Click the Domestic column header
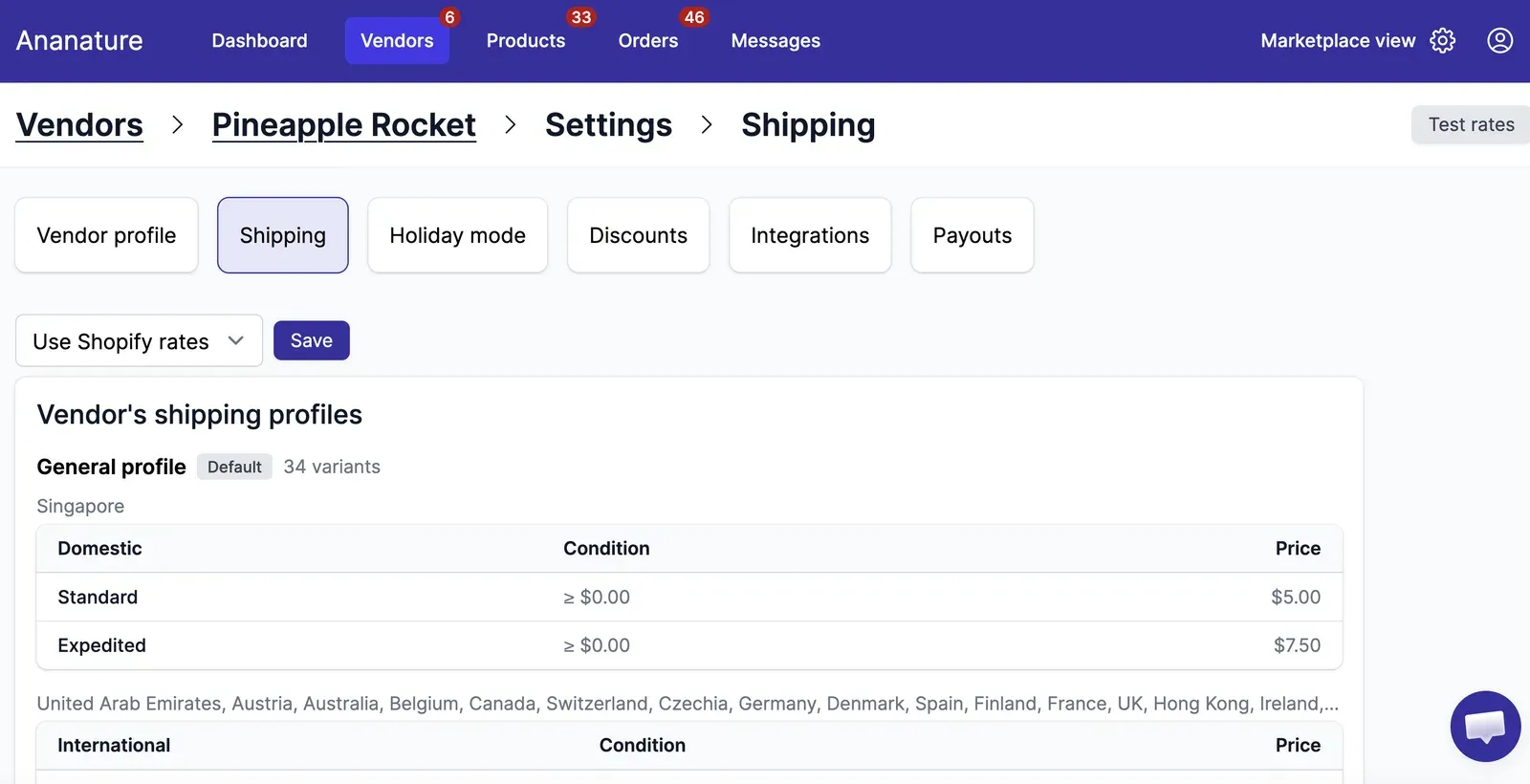The width and height of the screenshot is (1530, 784). (x=99, y=548)
